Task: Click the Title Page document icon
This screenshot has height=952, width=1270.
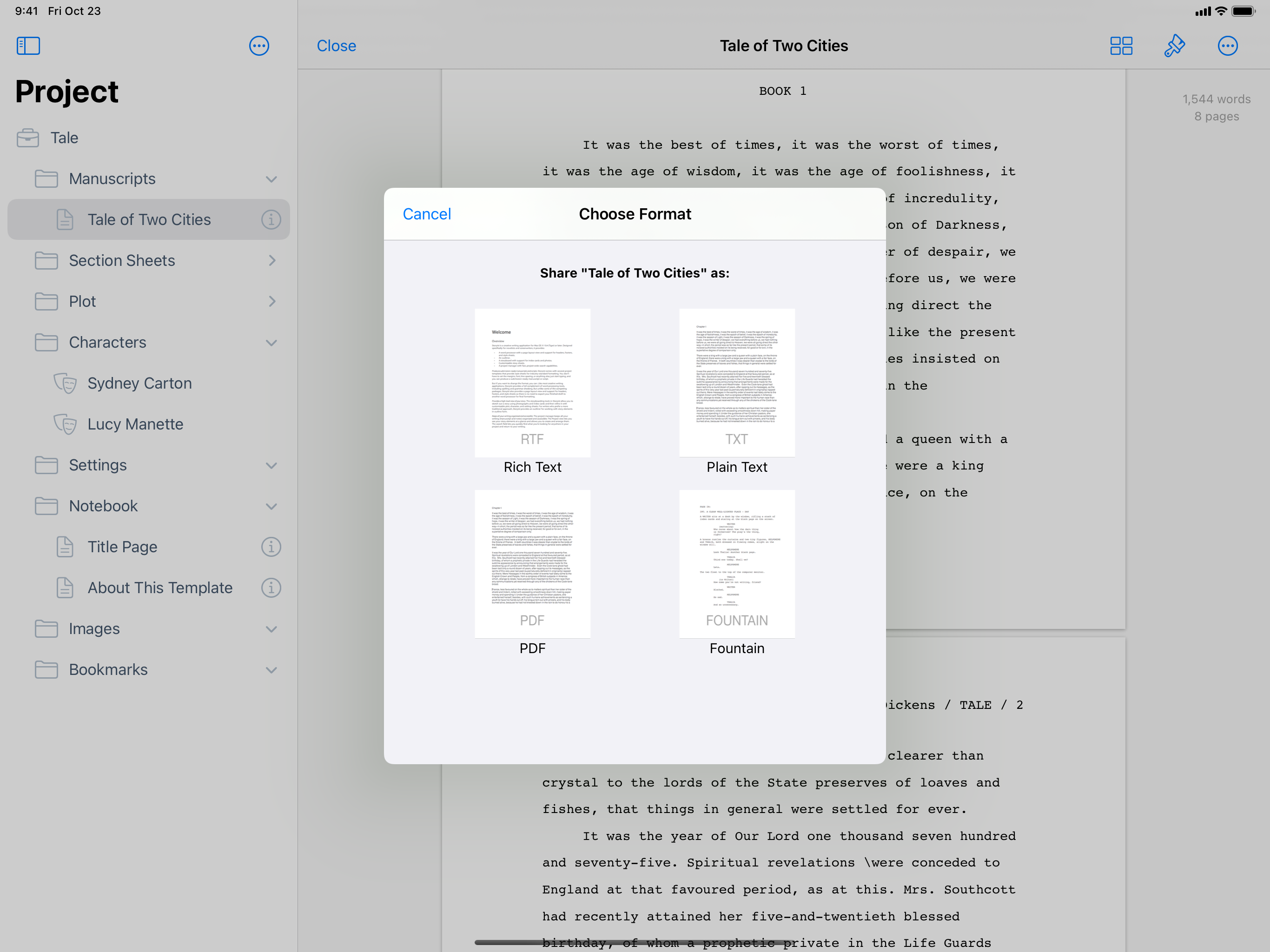Action: click(x=65, y=547)
